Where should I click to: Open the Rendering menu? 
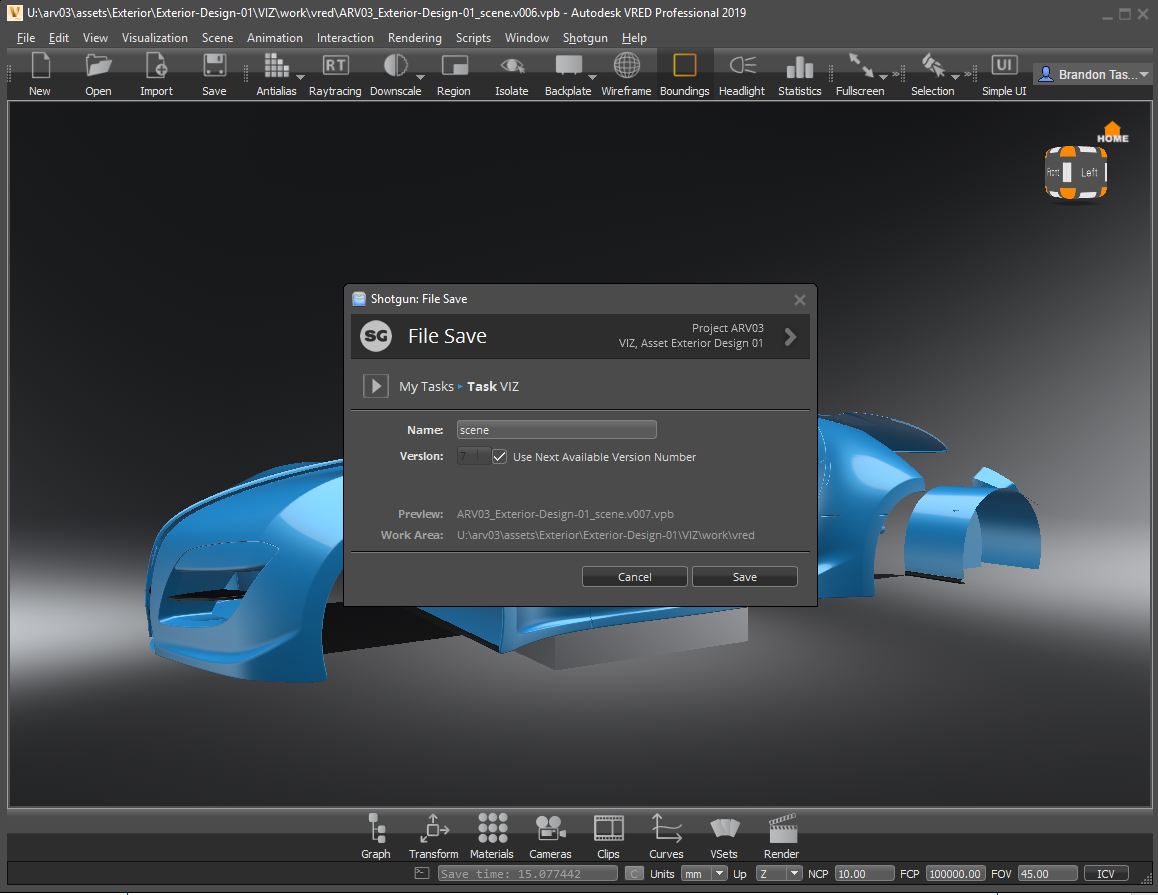pyautogui.click(x=414, y=37)
